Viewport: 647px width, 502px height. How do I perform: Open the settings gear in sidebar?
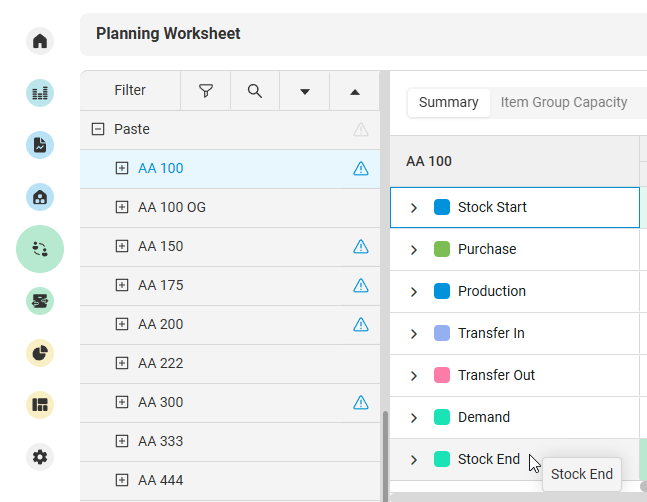tap(40, 457)
